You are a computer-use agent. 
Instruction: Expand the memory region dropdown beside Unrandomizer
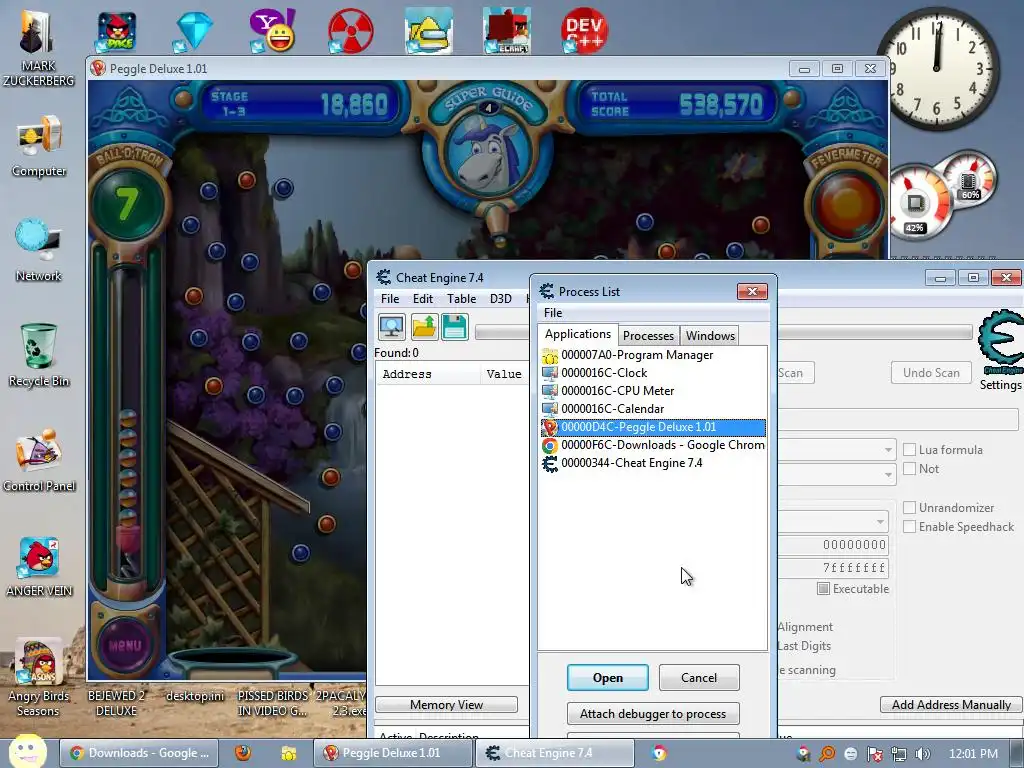[x=880, y=521]
